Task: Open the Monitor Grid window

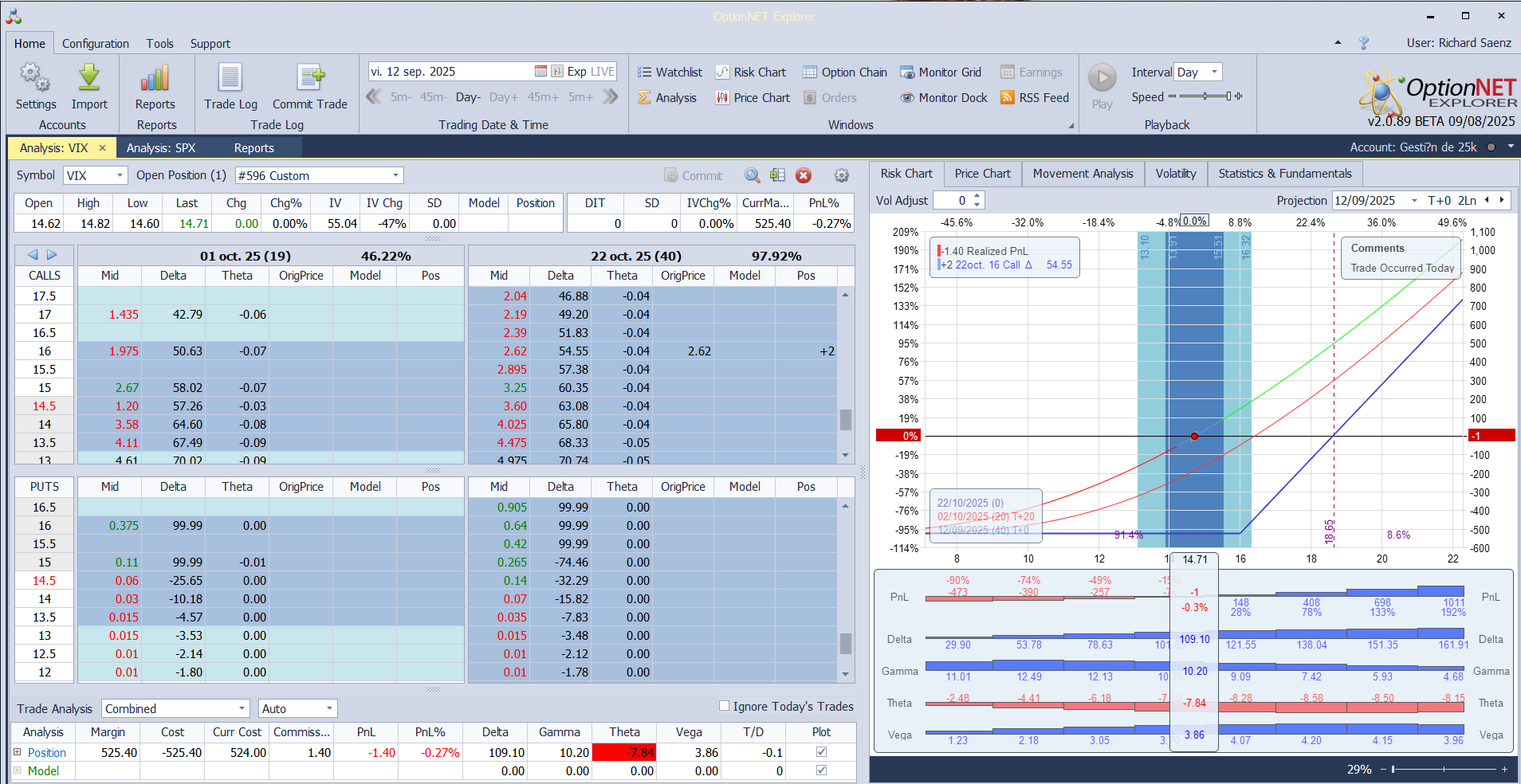Action: [941, 72]
